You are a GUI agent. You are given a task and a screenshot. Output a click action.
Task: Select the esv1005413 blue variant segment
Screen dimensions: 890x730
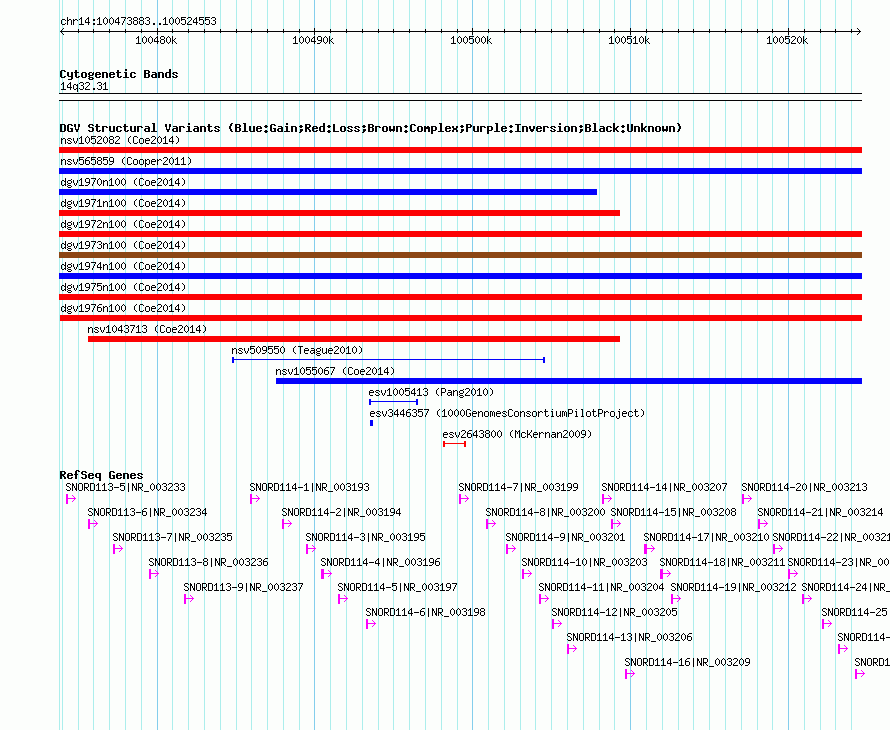click(x=393, y=402)
